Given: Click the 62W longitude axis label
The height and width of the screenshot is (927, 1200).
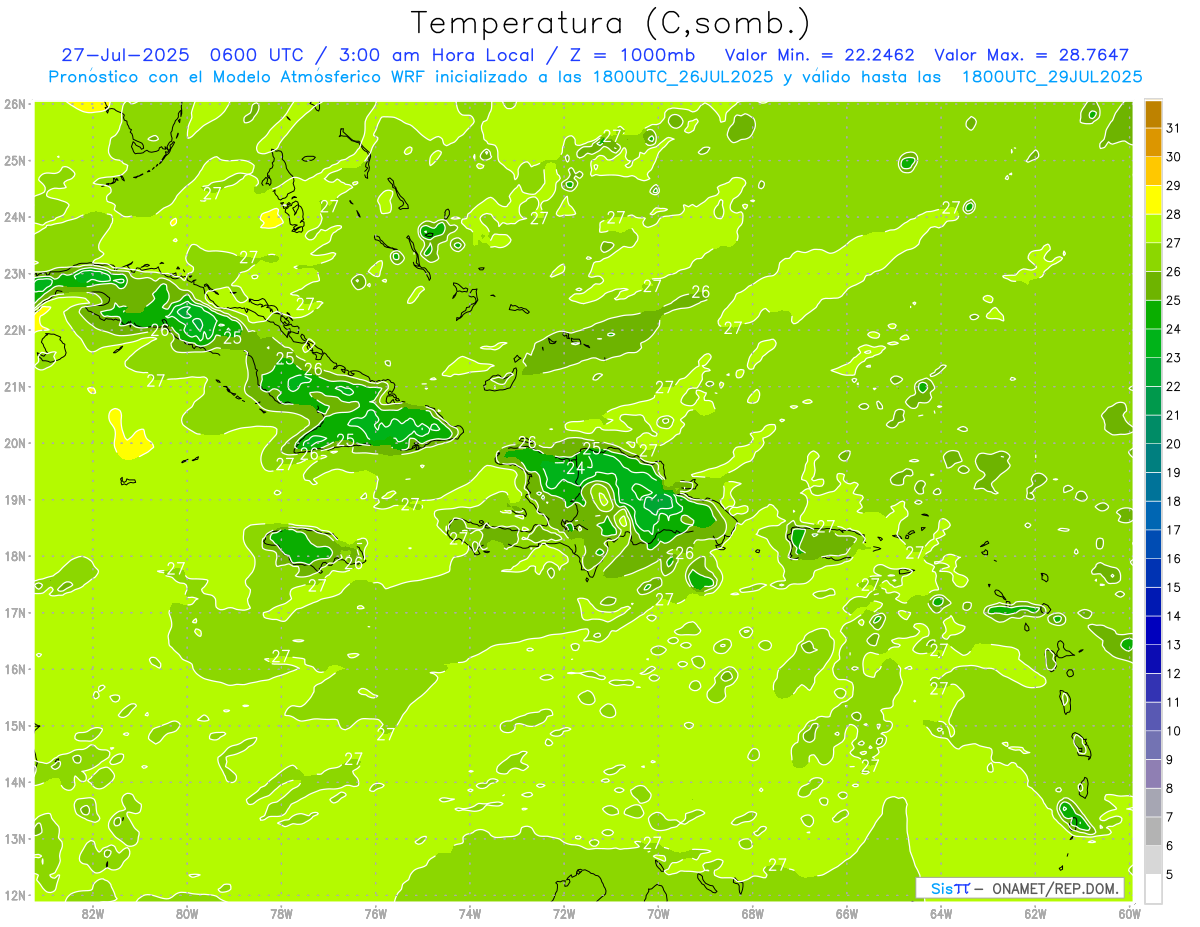Looking at the screenshot, I should click(1035, 913).
